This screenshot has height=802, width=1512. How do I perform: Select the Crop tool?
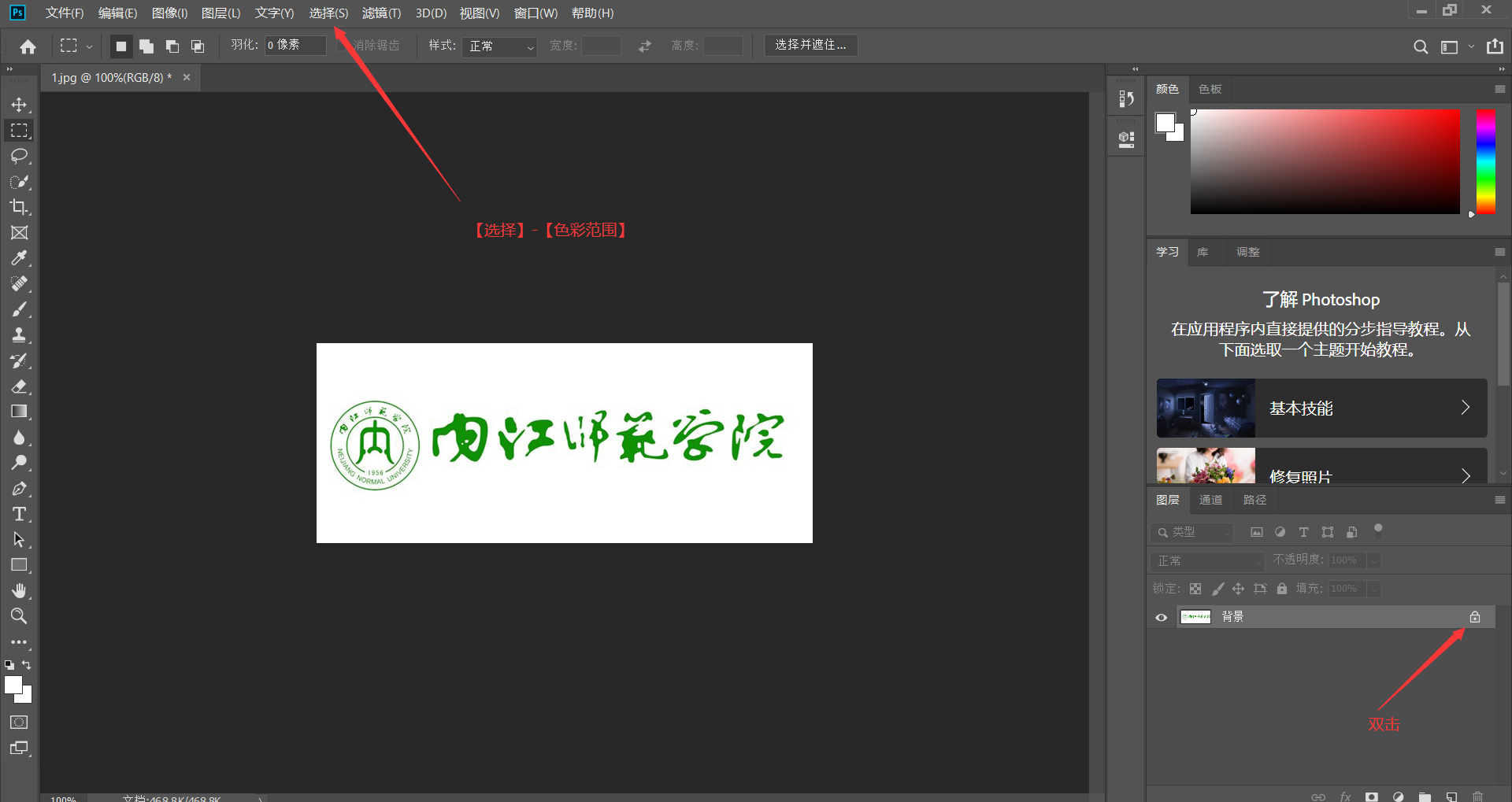point(19,207)
